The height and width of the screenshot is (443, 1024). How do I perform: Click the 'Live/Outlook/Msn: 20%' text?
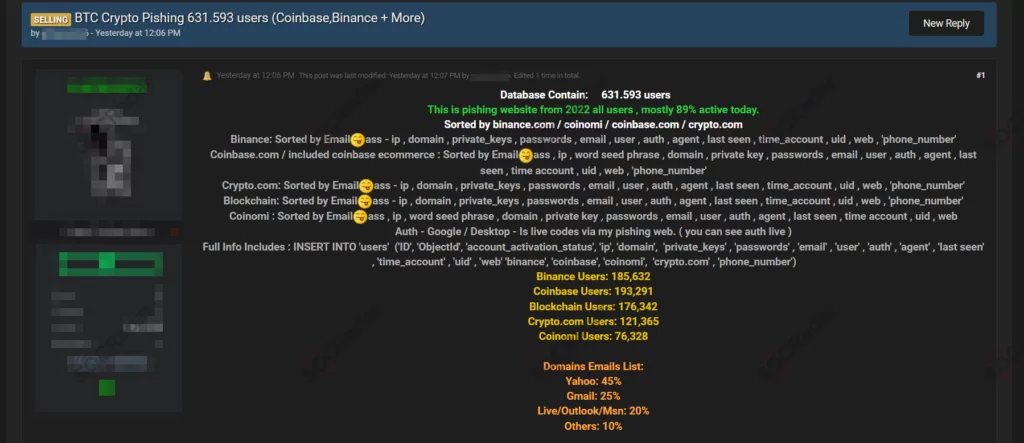click(593, 411)
